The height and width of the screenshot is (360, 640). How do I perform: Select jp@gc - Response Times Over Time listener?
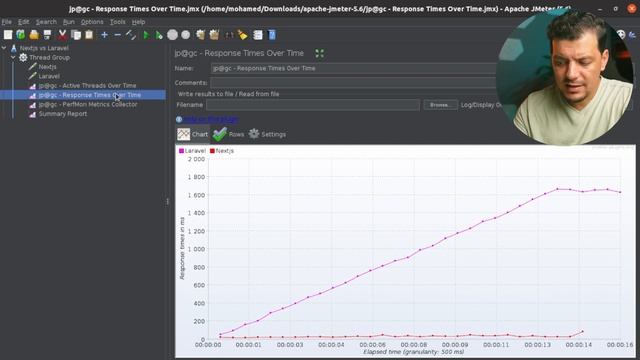90,95
